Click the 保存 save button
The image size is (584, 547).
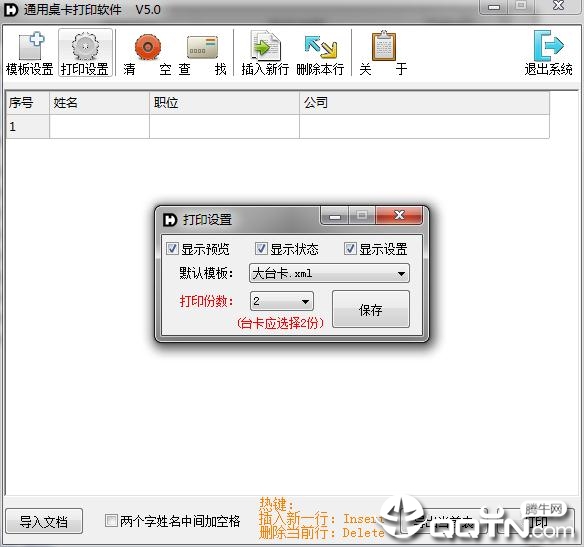click(x=371, y=309)
